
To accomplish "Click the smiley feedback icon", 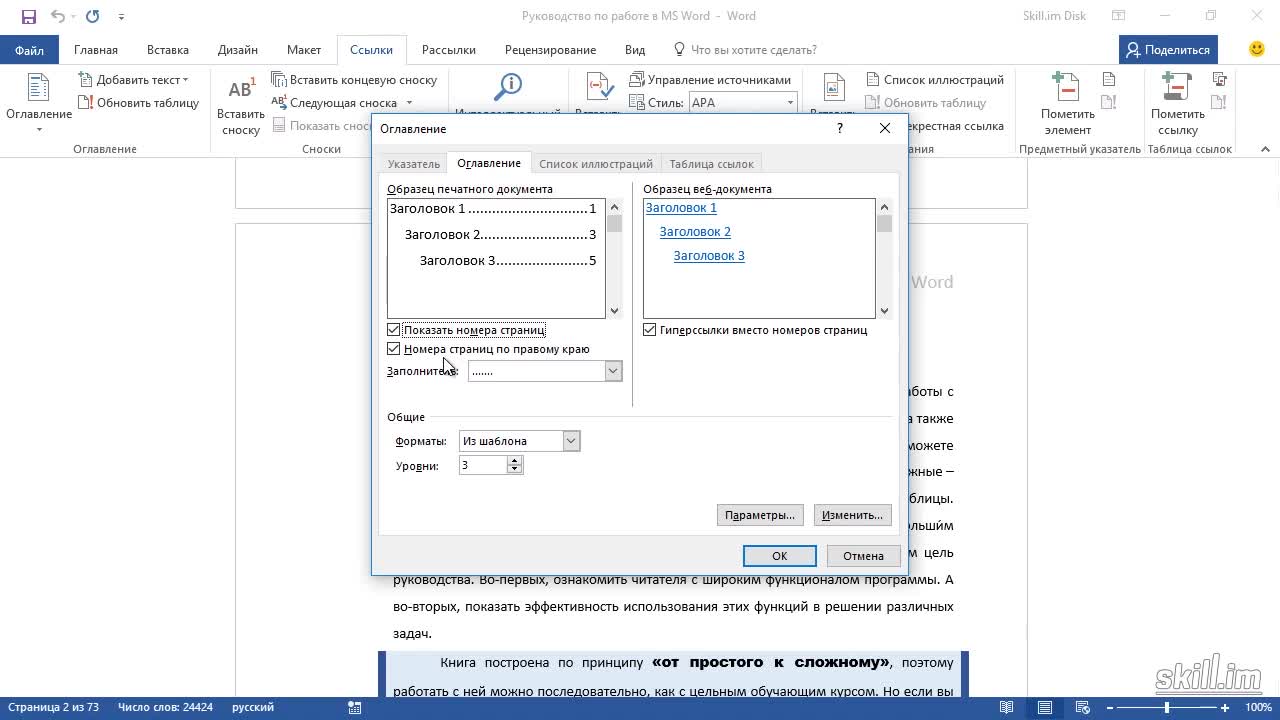I will (x=1257, y=49).
